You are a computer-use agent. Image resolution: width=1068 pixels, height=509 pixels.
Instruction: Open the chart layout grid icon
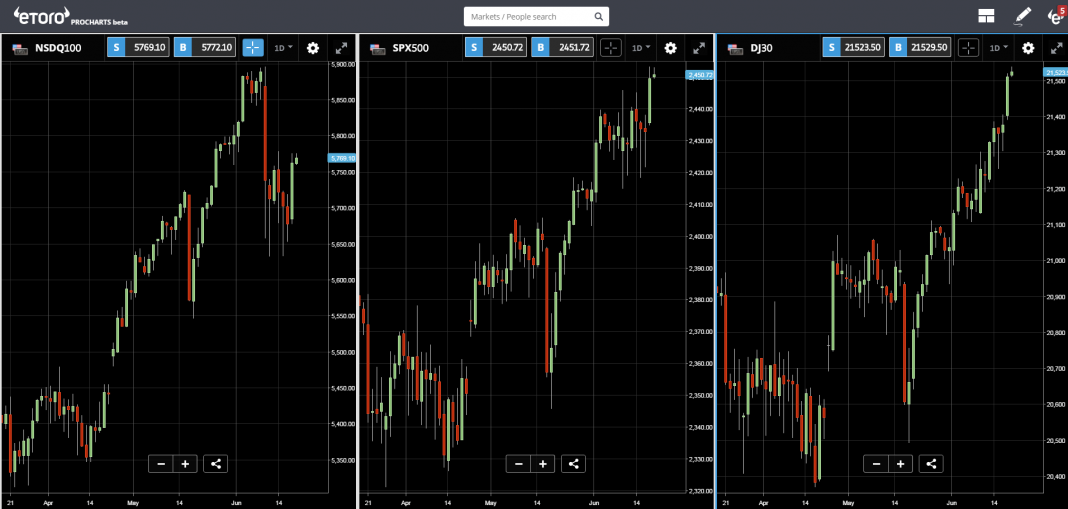click(985, 16)
